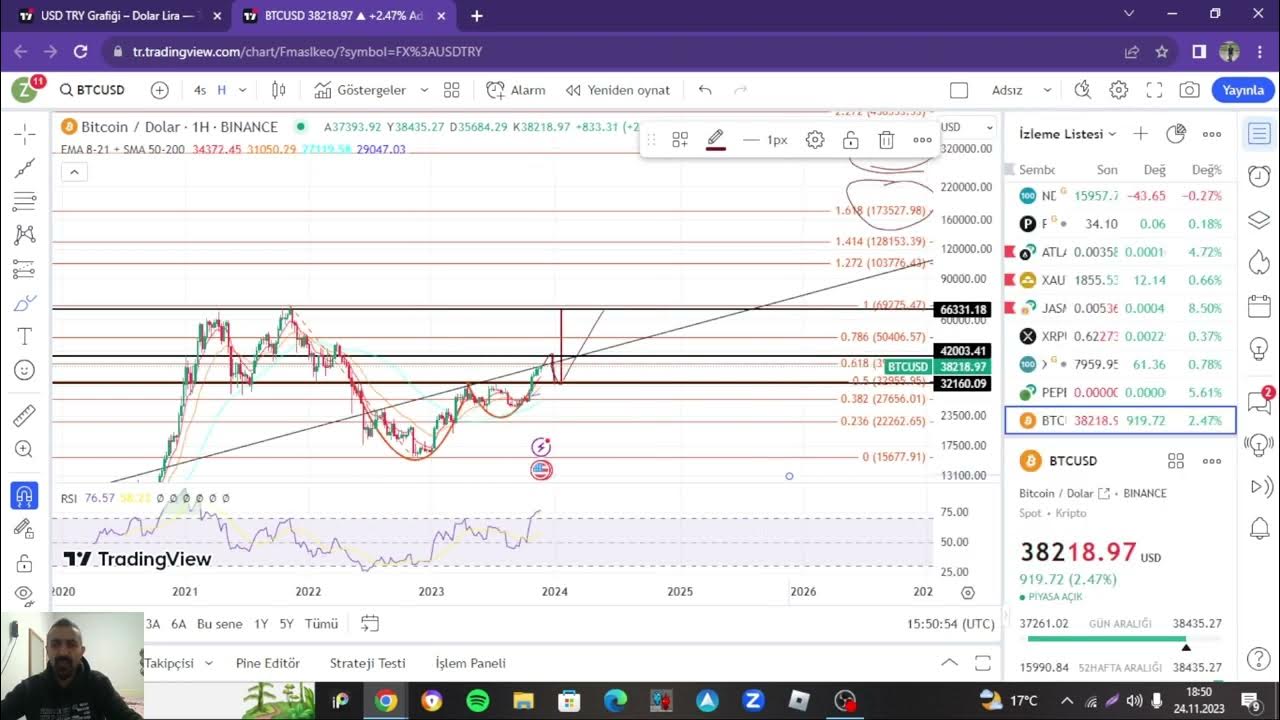
Task: Collapse the indicator legend chevron
Action: (74, 172)
